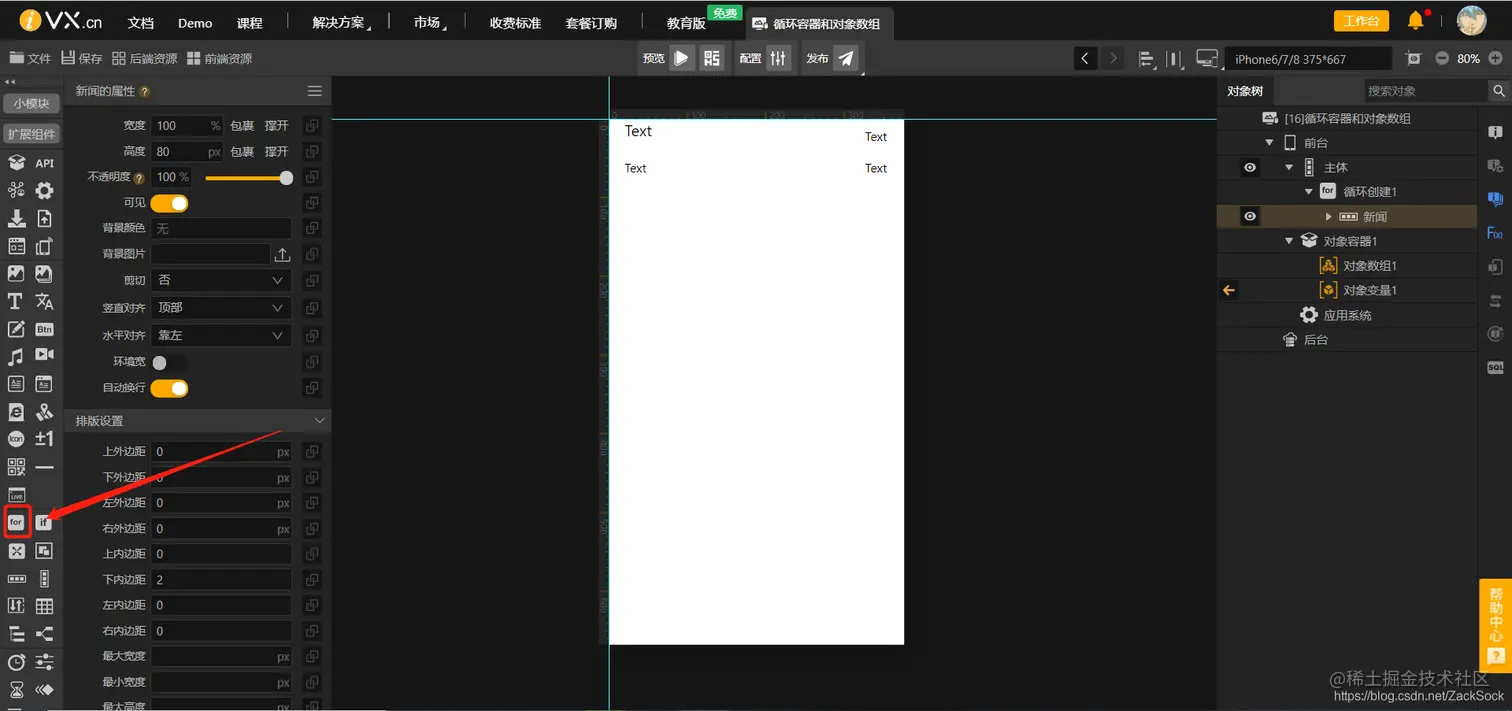Open the device size iPhone6/7/8 selector
The width and height of the screenshot is (1512, 711).
(x=1308, y=59)
